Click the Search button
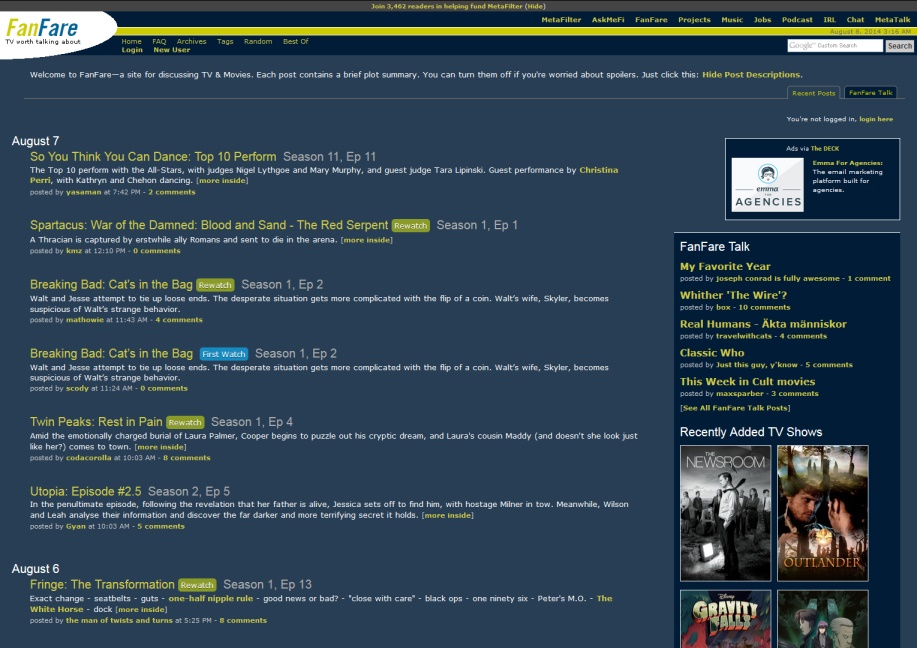Image resolution: width=917 pixels, height=648 pixels. pyautogui.click(x=899, y=46)
